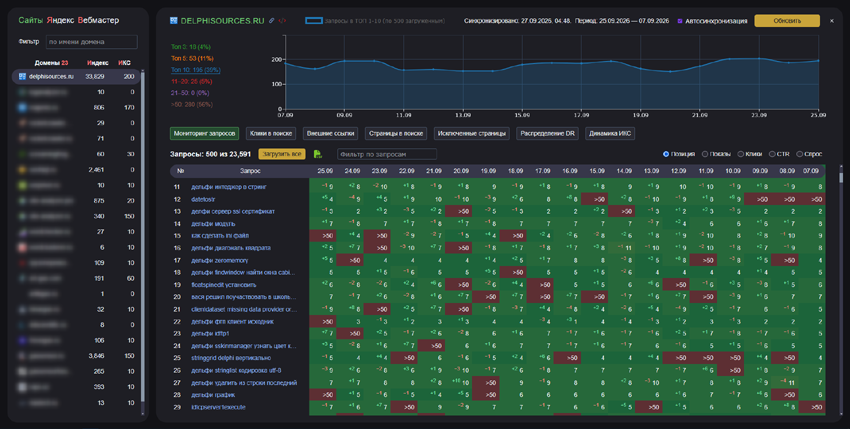Open query 'дельфи график'
Viewport: 850px width, 429px height.
[x=213, y=395]
